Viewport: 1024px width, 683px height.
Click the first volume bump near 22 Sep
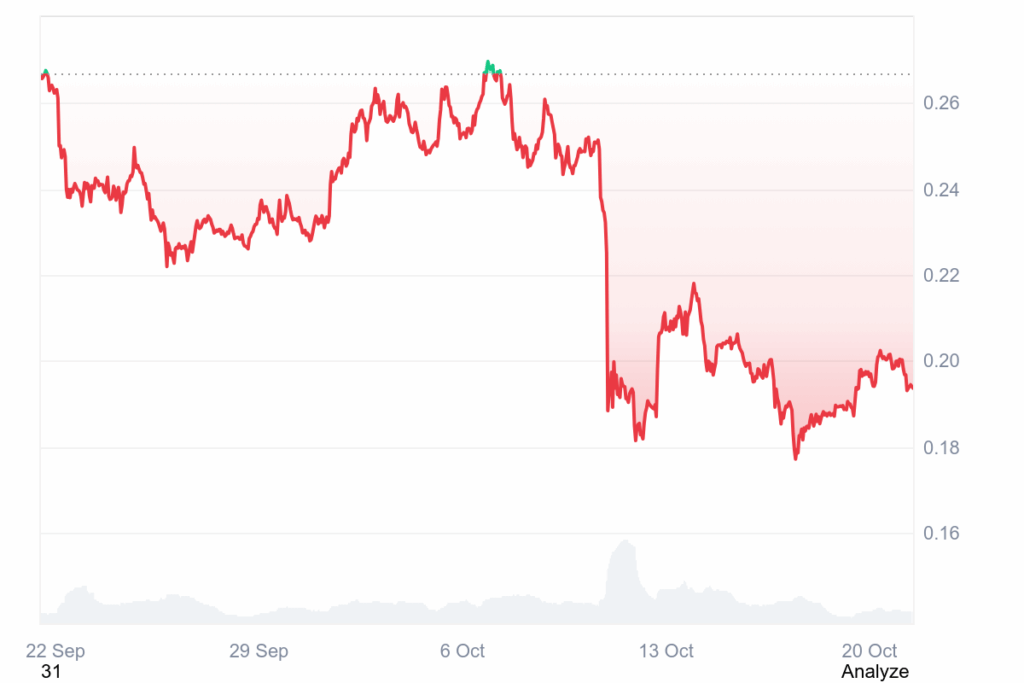[80, 590]
